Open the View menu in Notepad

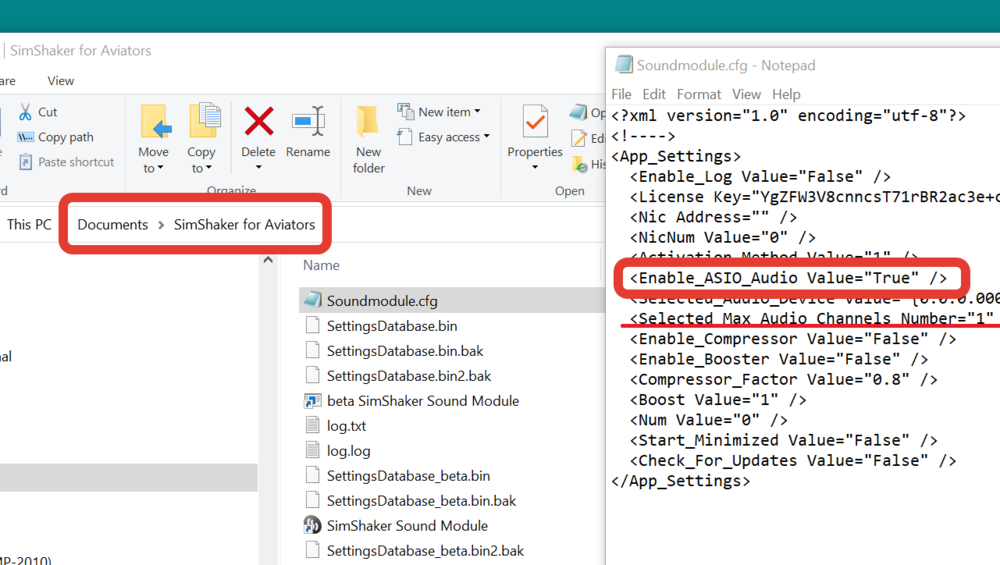click(746, 94)
